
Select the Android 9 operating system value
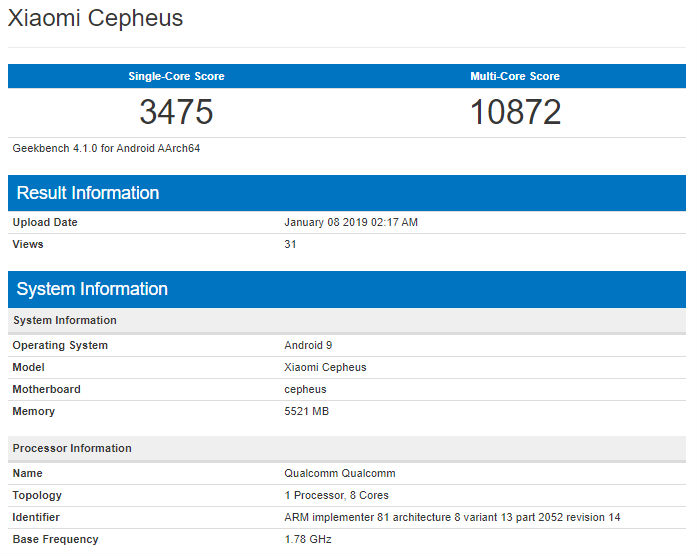click(x=308, y=345)
